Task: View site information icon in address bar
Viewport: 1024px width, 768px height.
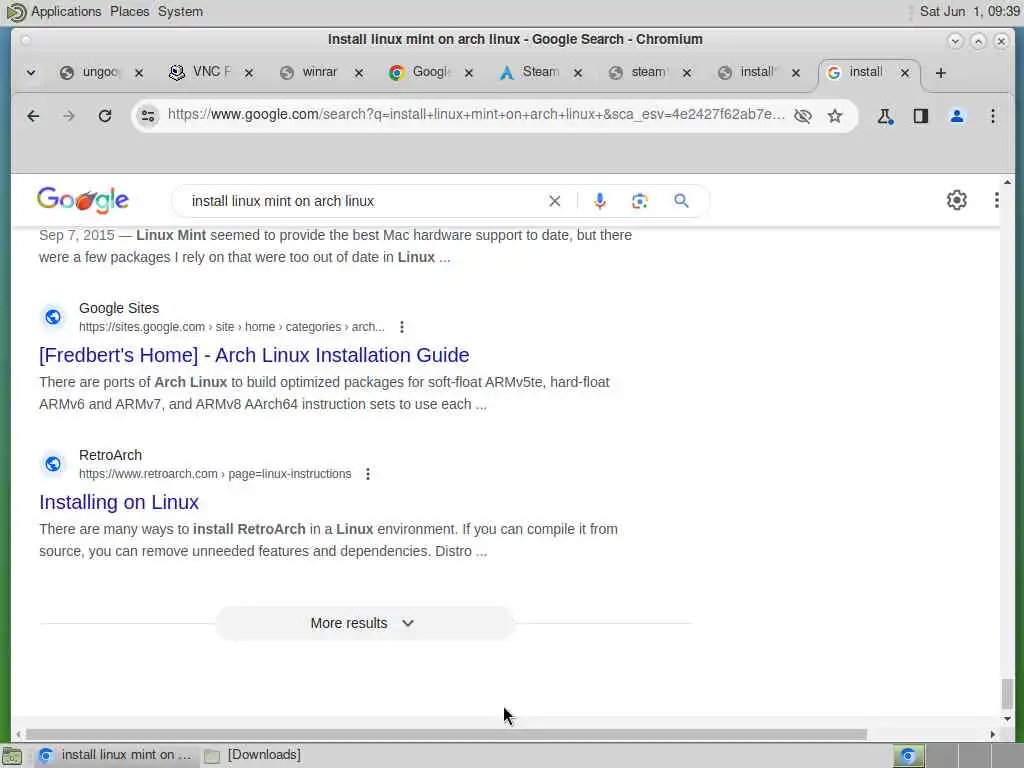Action: pyautogui.click(x=148, y=116)
